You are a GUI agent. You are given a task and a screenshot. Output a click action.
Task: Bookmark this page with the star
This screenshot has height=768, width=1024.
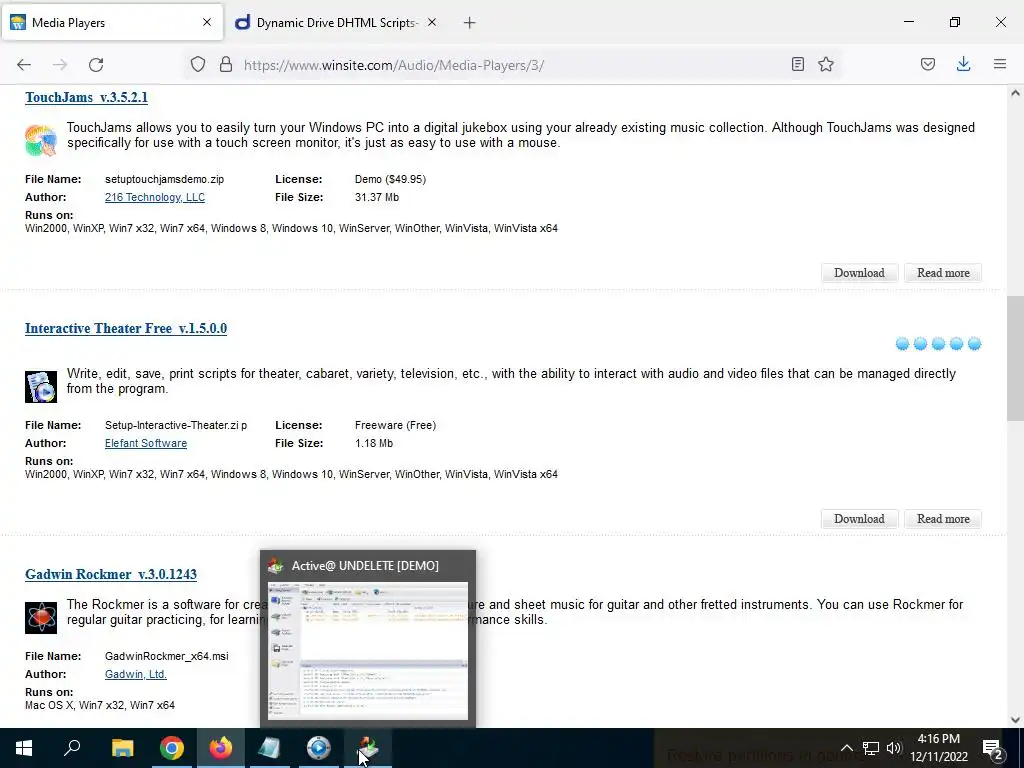pos(826,64)
